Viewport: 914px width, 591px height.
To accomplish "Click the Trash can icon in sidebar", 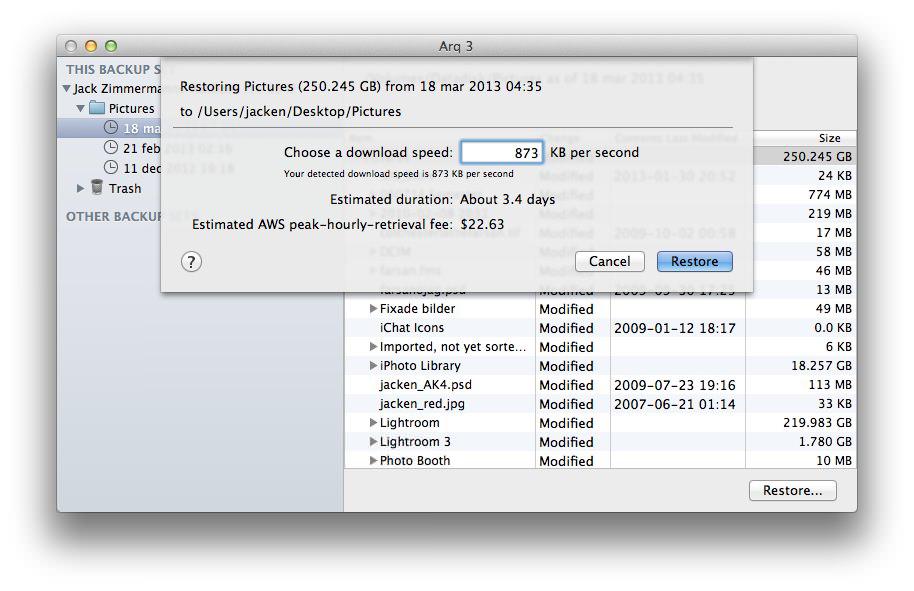I will click(97, 187).
